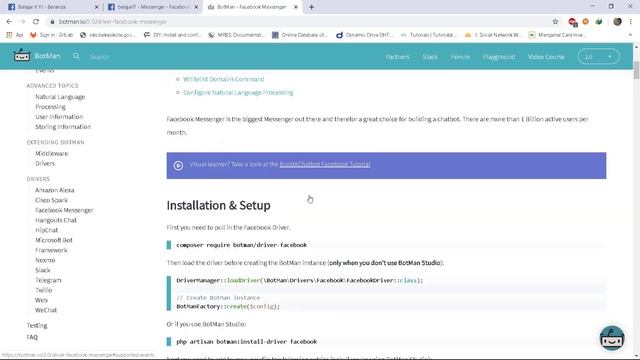This screenshot has height=360, width=640.
Task: Select Hangouts Chat driver in sidebar
Action: [56, 220]
